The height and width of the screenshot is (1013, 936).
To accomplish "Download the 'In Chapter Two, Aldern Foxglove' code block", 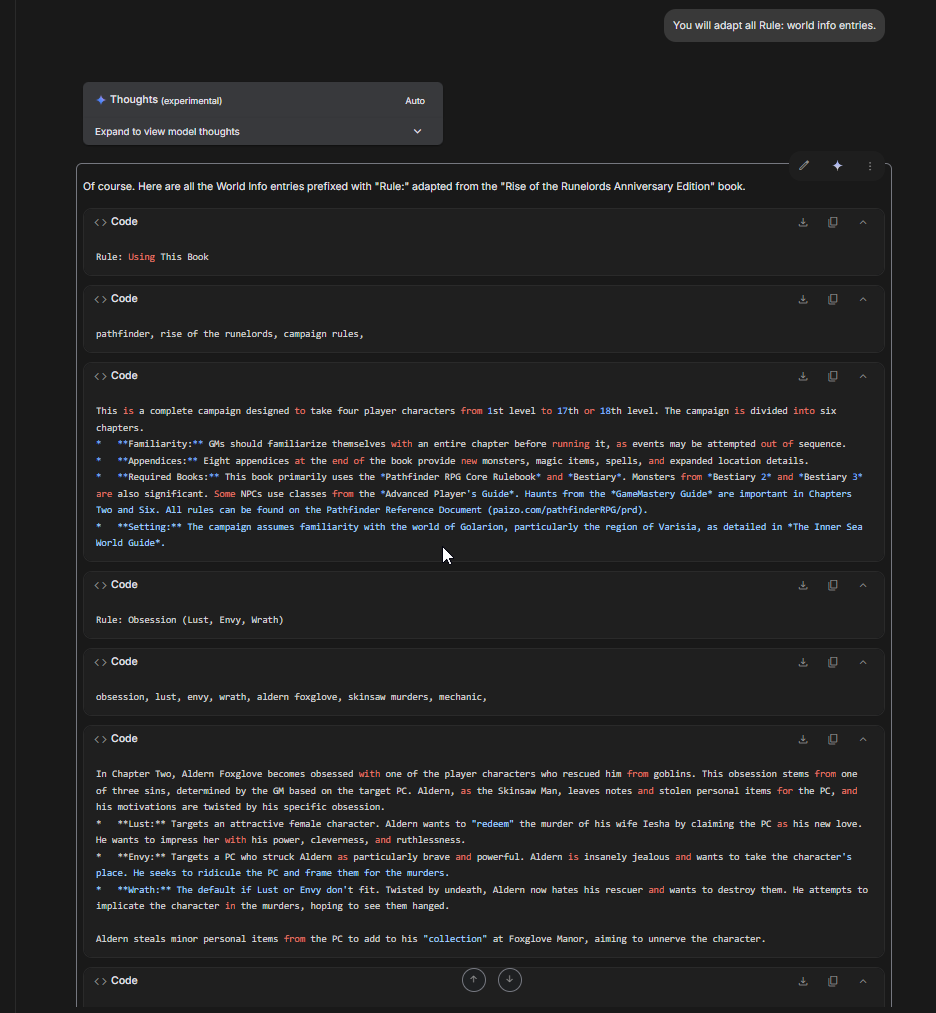I will (803, 739).
